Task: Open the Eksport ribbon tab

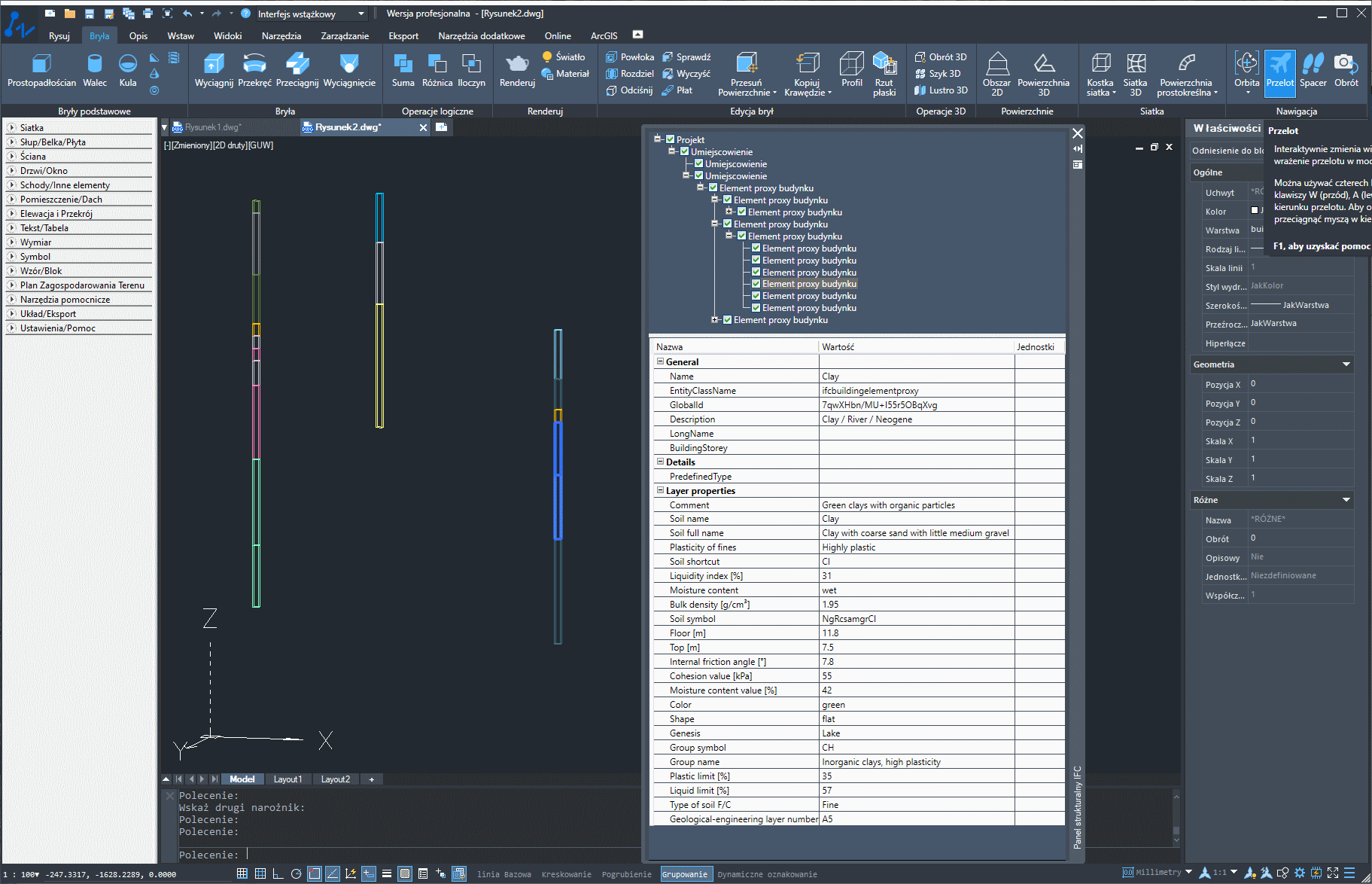Action: tap(403, 35)
